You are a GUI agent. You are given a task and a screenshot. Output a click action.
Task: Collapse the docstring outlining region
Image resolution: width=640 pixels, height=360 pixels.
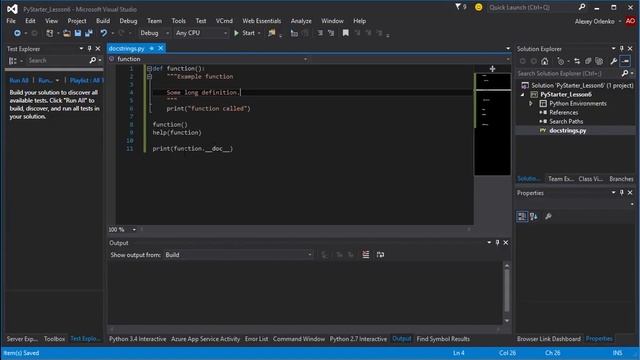coord(149,76)
